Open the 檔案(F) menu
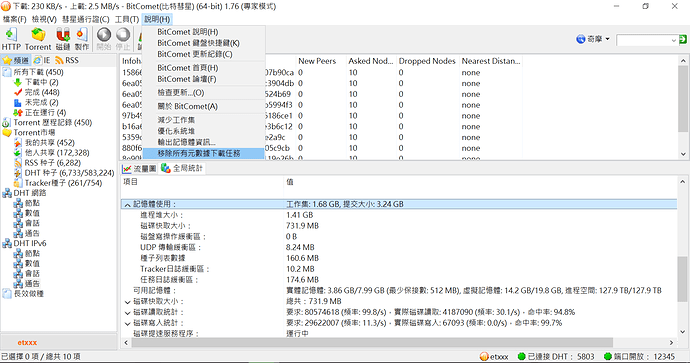 (15, 19)
